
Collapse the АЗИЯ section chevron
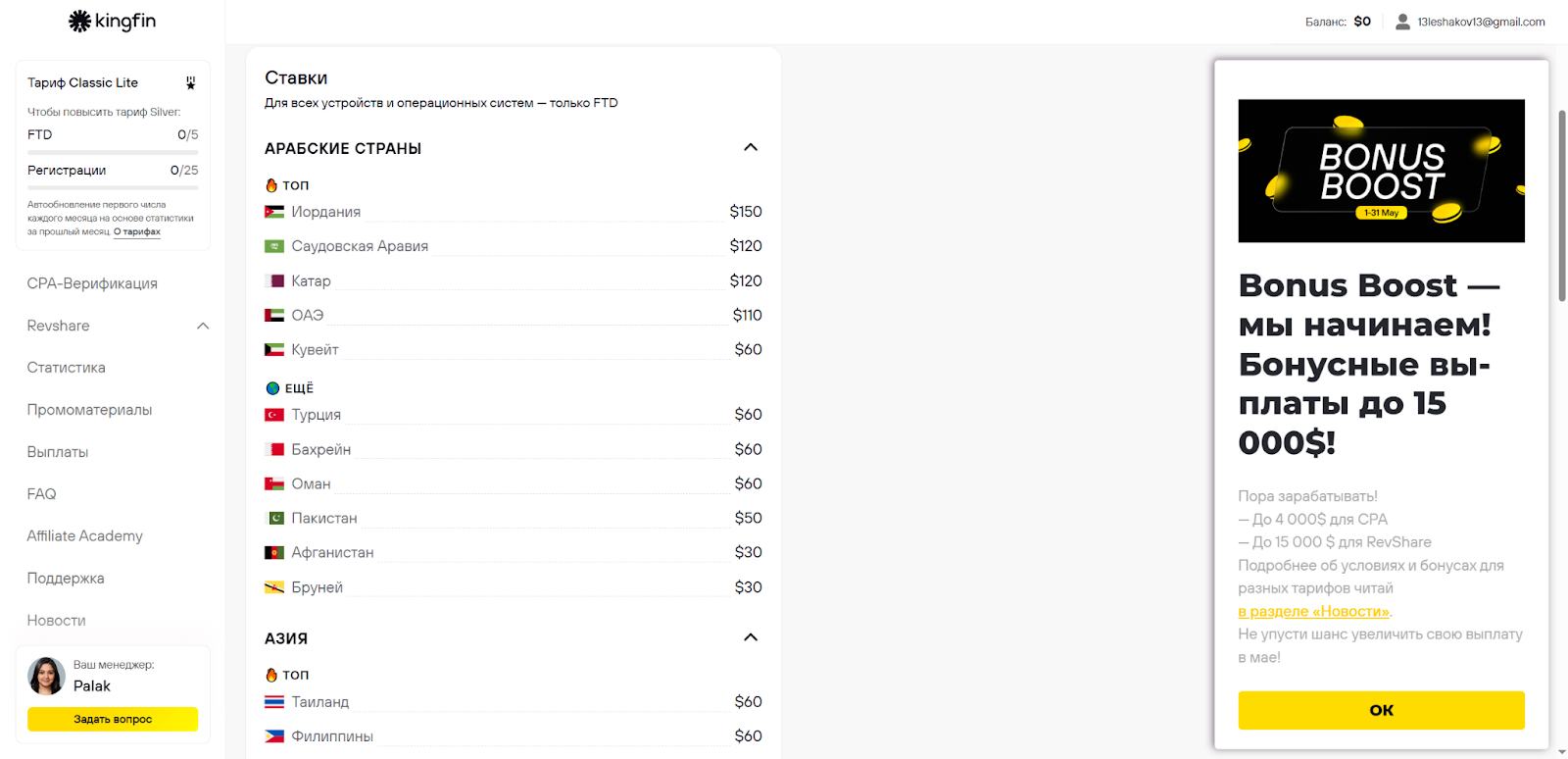point(751,637)
